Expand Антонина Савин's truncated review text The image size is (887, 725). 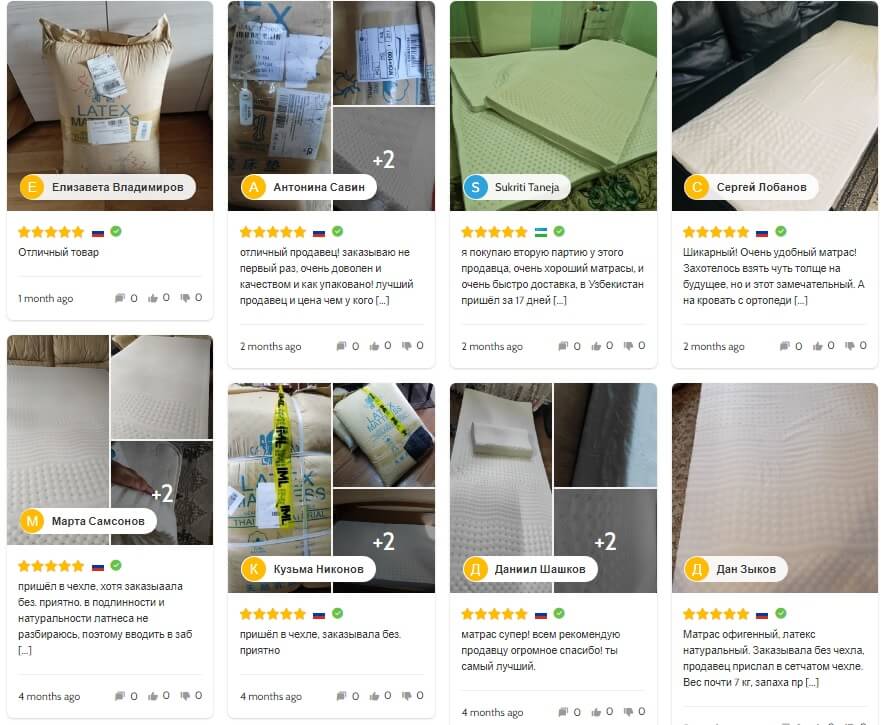click(x=382, y=300)
